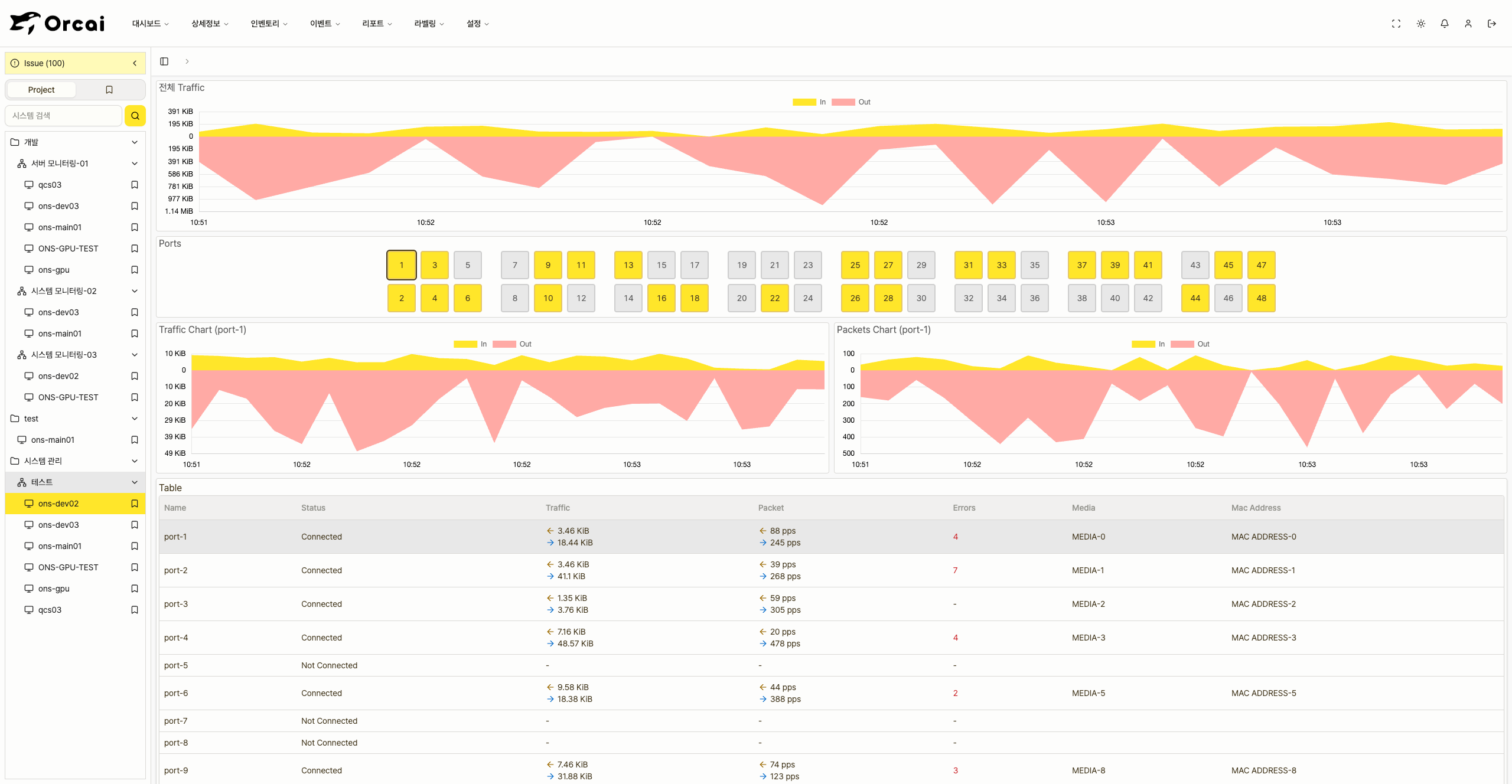This screenshot has width=1512, height=784.
Task: Collapse the 개발 folder
Action: coord(135,142)
